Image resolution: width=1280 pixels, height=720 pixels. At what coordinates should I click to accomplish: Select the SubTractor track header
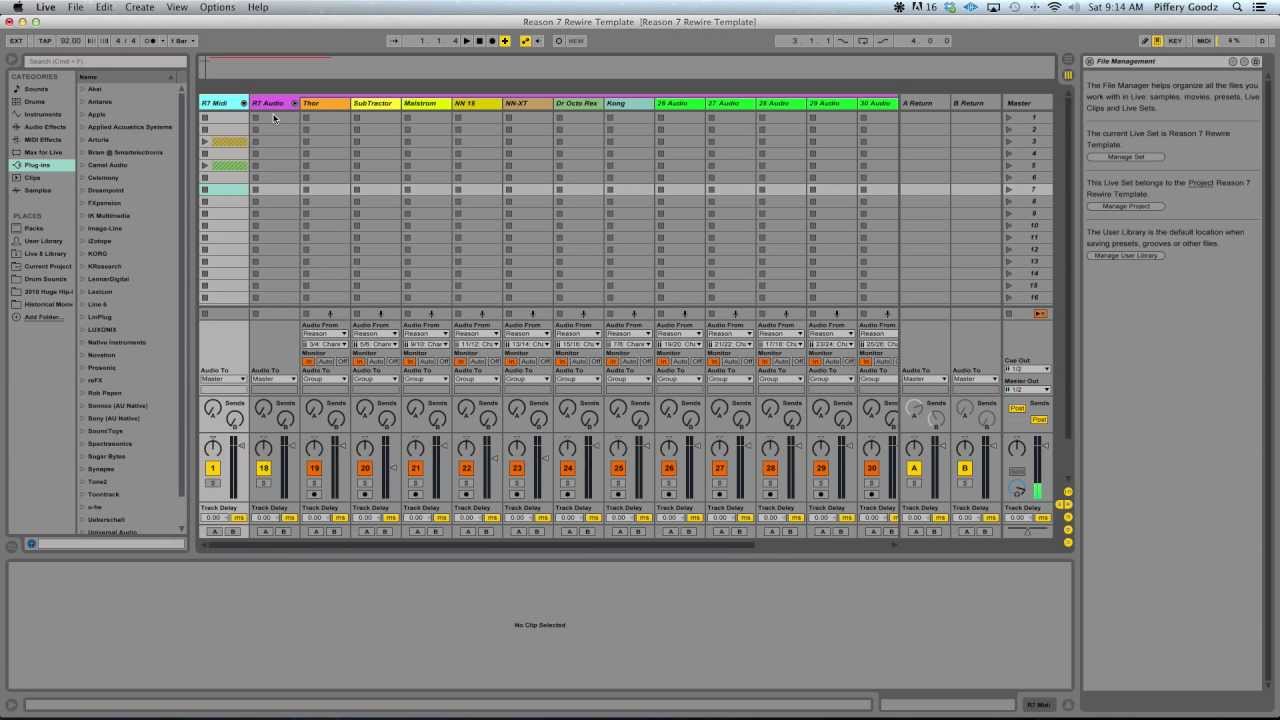(376, 103)
